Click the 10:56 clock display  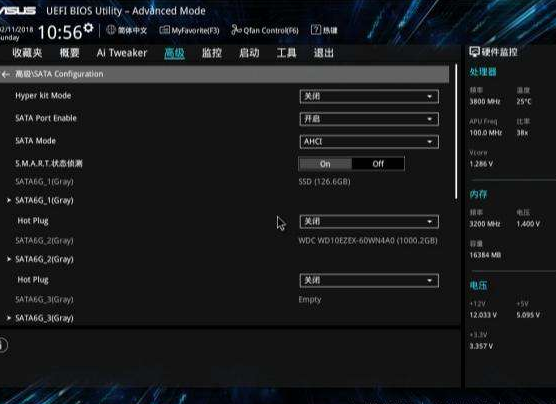click(60, 32)
